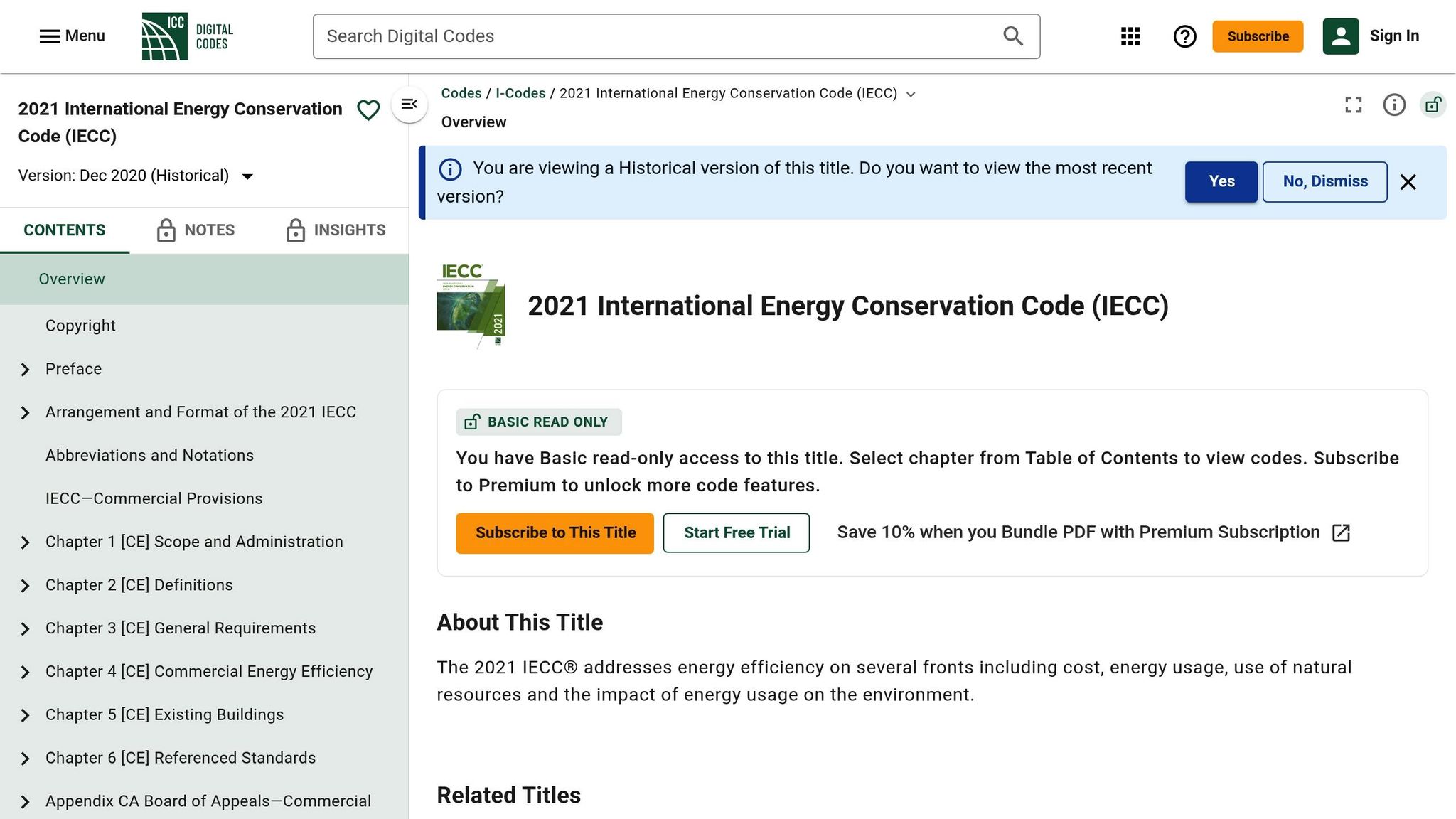Click Subscribe to This Title button
This screenshot has height=819, width=1456.
pos(555,533)
